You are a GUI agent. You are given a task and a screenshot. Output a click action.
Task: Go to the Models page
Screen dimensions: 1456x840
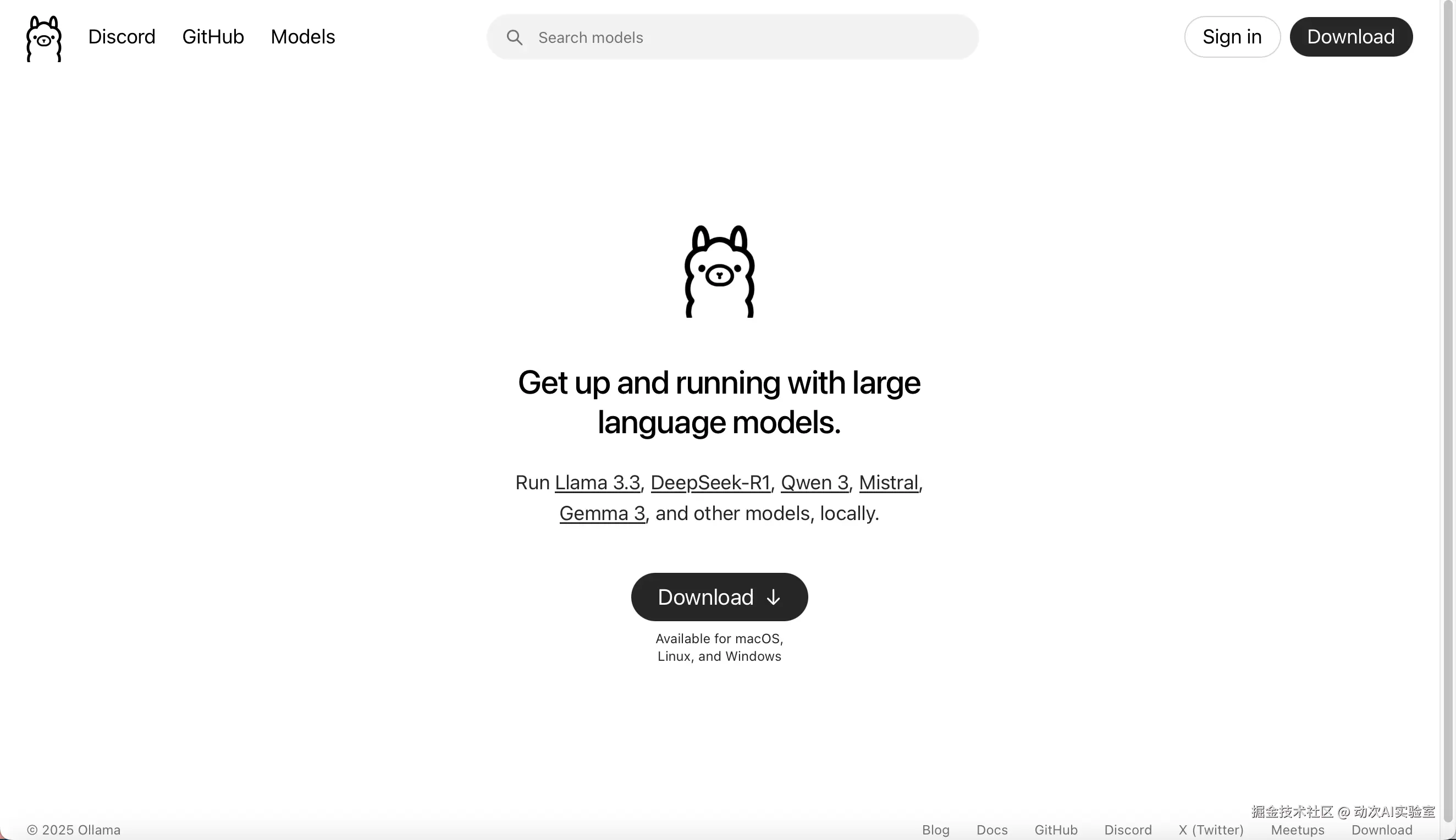click(303, 37)
